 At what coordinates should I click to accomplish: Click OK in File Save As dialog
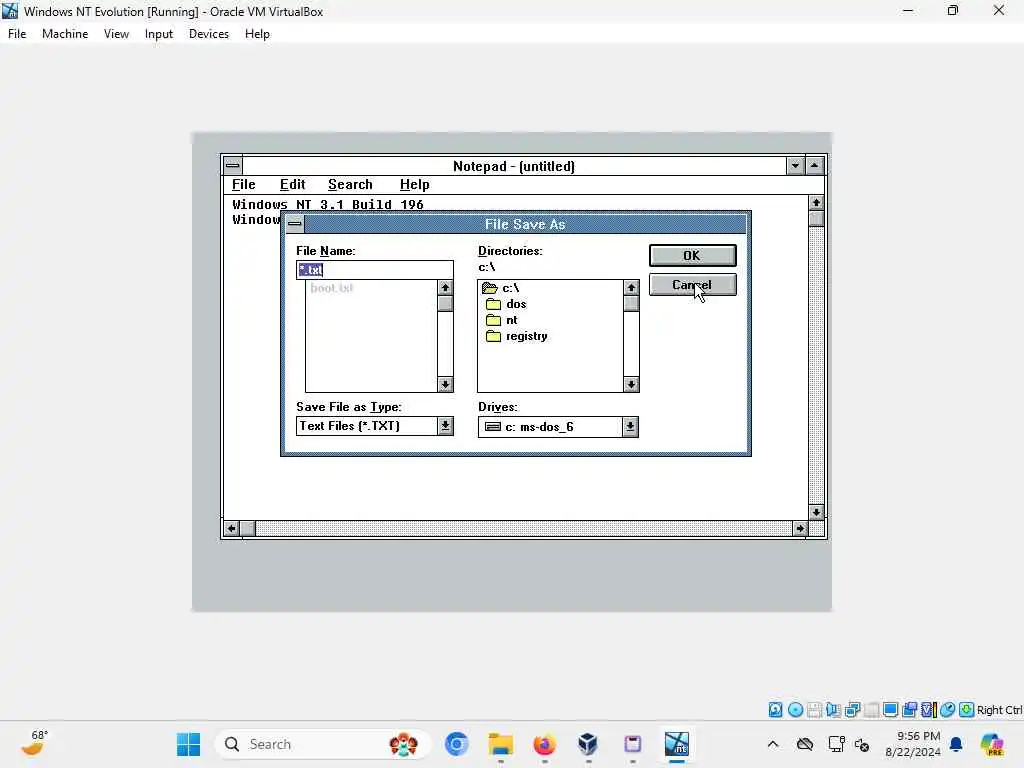pyautogui.click(x=692, y=255)
